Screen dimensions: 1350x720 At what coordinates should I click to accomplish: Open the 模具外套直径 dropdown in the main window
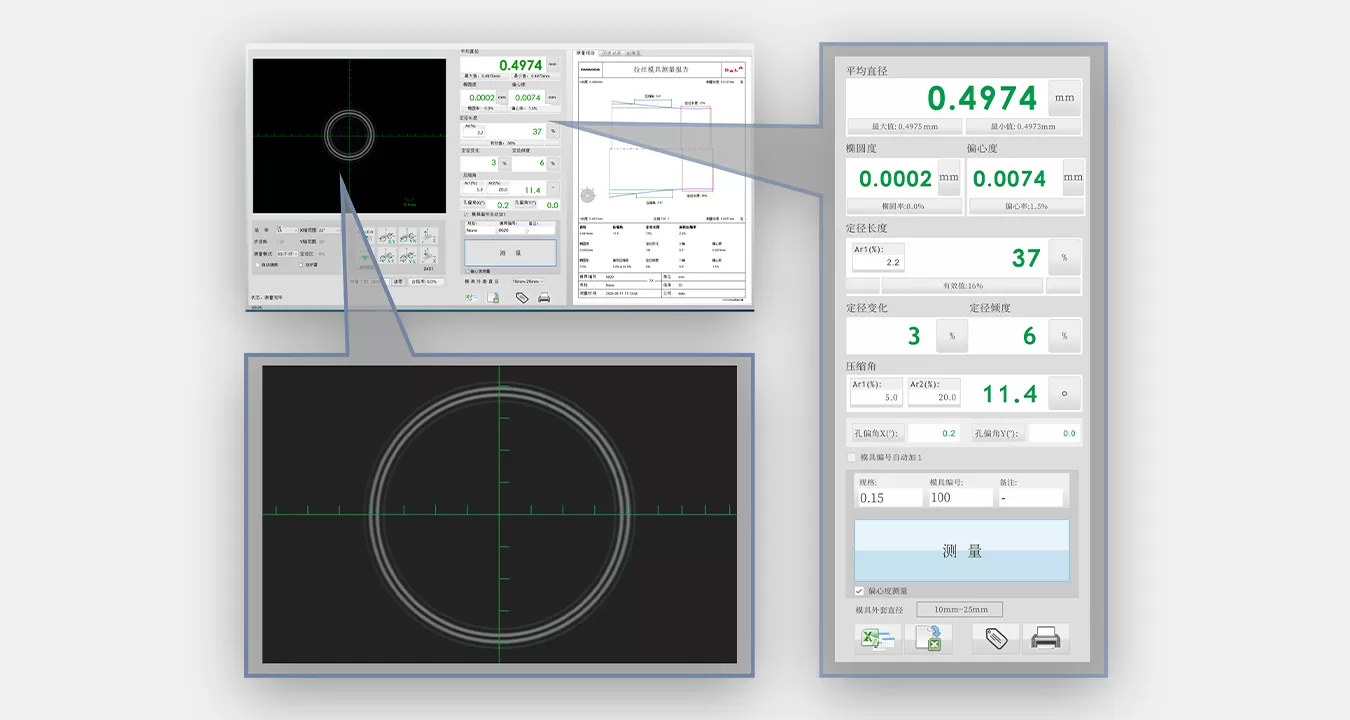pos(528,281)
